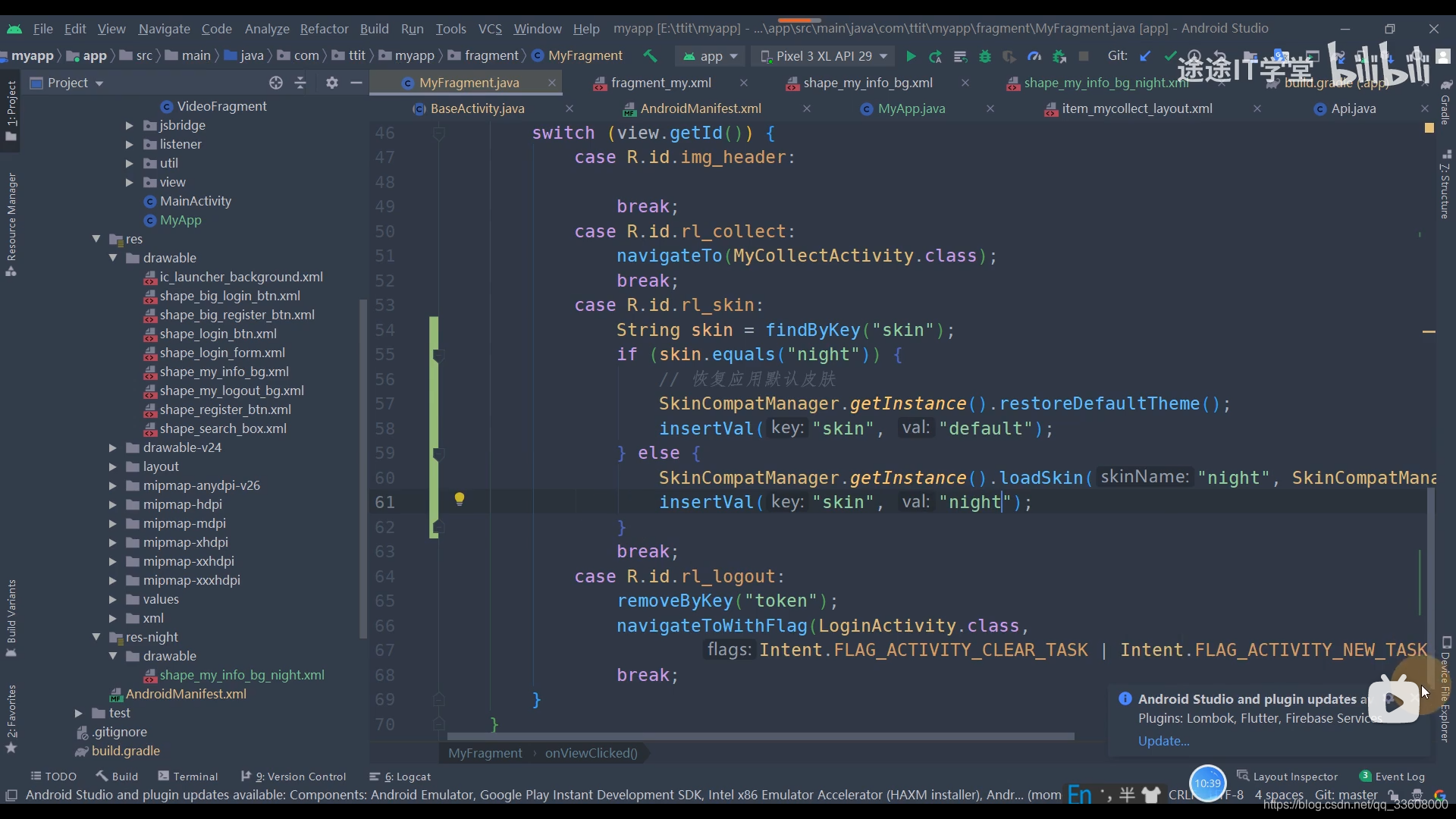This screenshot has width=1456, height=819.
Task: Select shape_my_info_bg_night.xml in tree
Action: pos(241,675)
